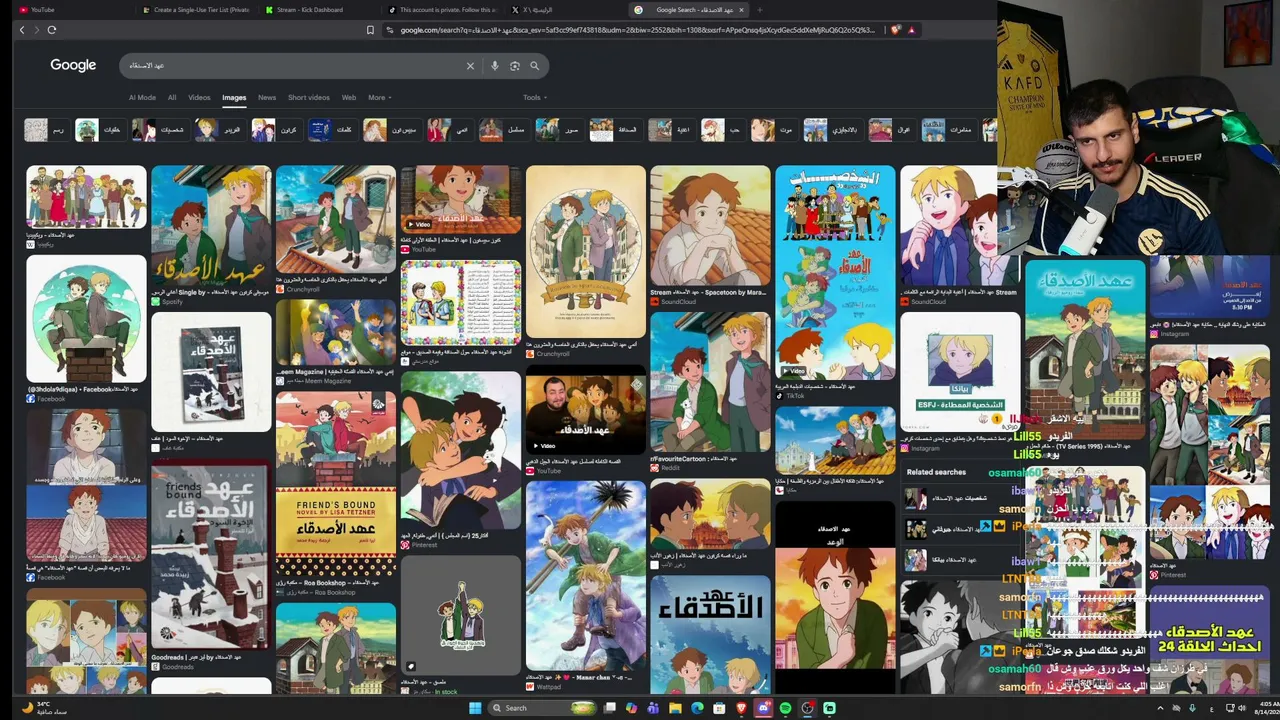1280x720 pixels.
Task: Open the friends bound Goodreads book cover result
Action: tap(211, 556)
